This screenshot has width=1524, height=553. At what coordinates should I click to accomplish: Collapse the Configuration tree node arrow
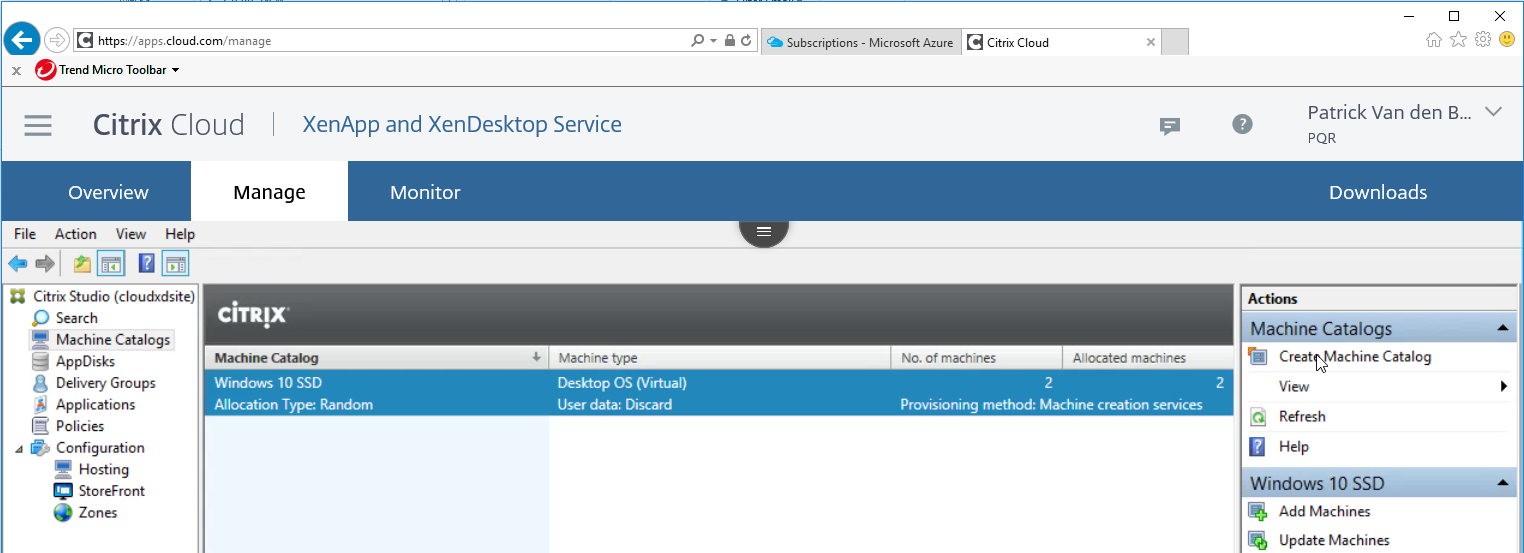(x=19, y=448)
